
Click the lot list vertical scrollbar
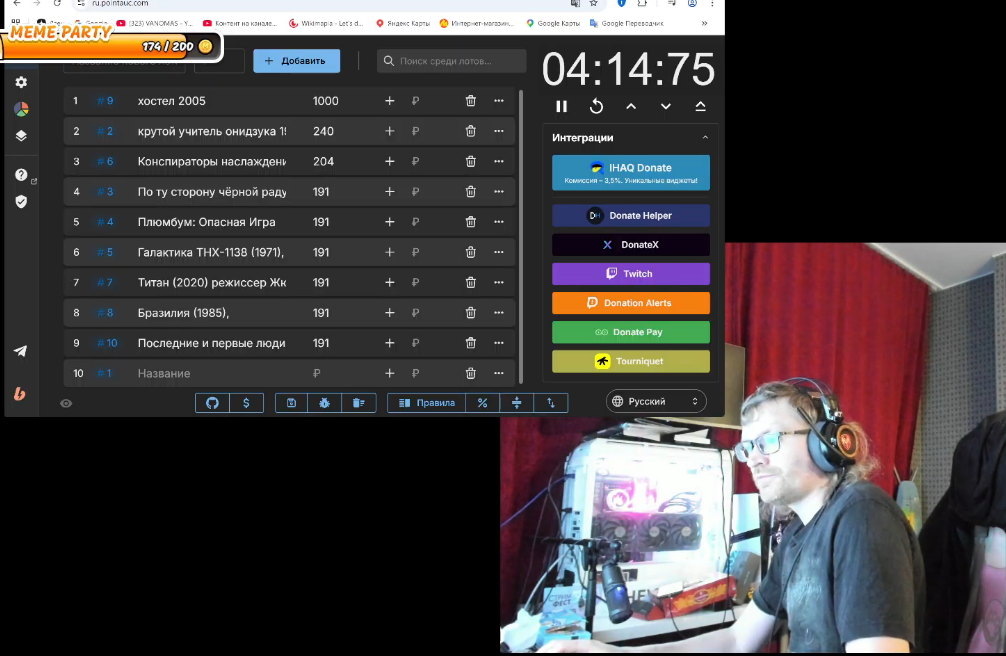(x=520, y=236)
